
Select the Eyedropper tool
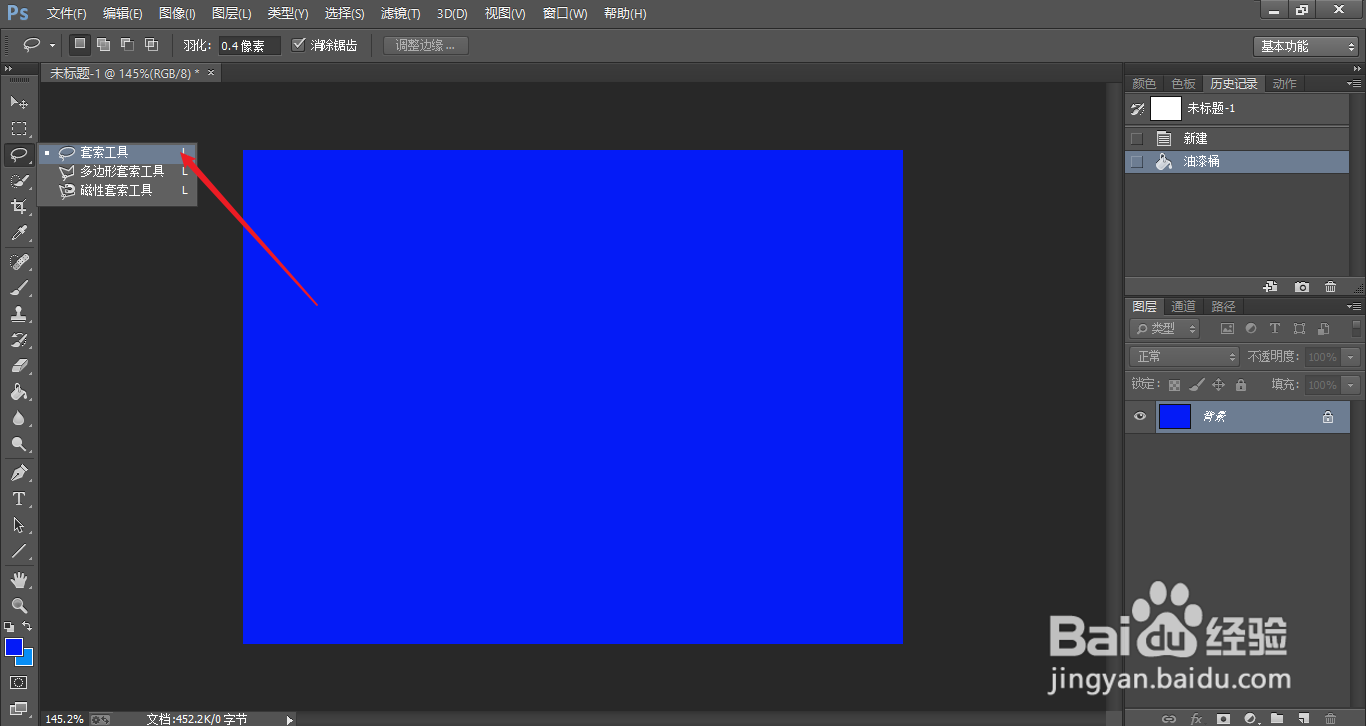point(19,234)
